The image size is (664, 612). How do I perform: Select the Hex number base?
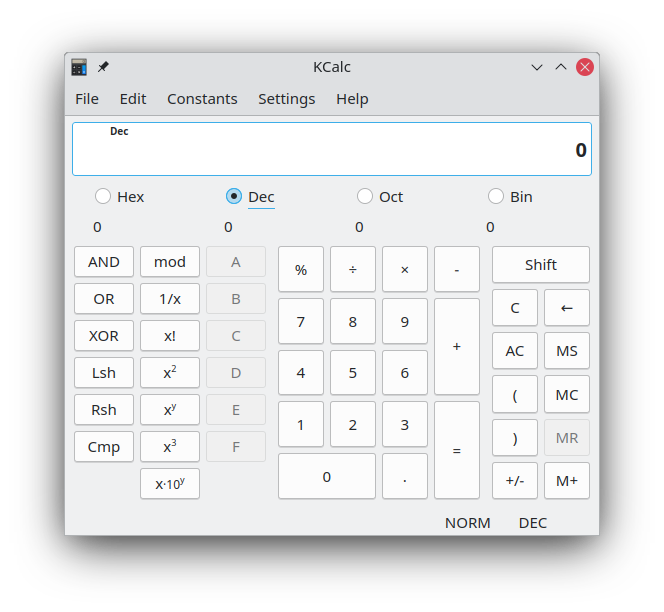(x=103, y=197)
